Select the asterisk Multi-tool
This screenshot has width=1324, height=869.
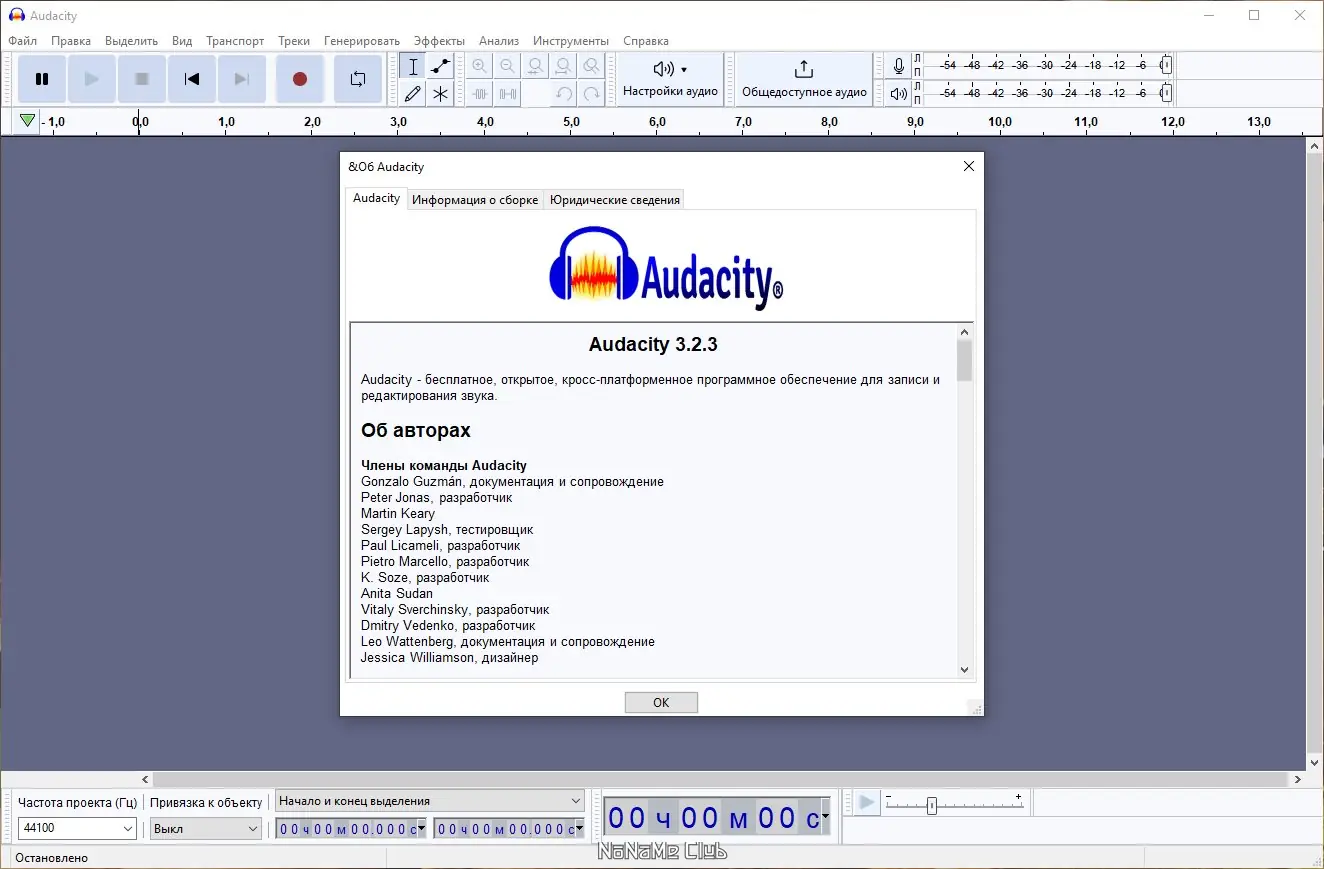(440, 94)
